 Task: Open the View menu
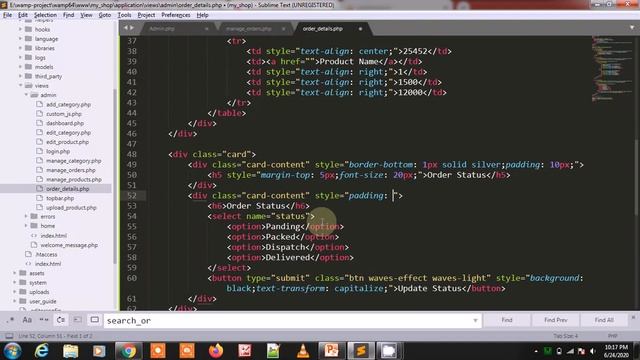[x=86, y=15]
